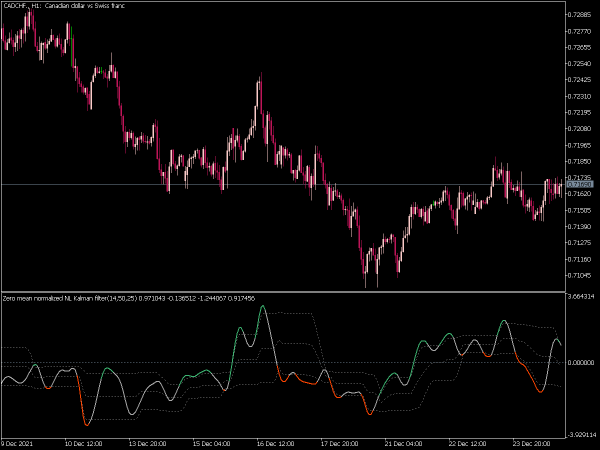Select the 9 Dec 2021 date label
Viewport: 600px width, 450px height.
[x=17, y=444]
